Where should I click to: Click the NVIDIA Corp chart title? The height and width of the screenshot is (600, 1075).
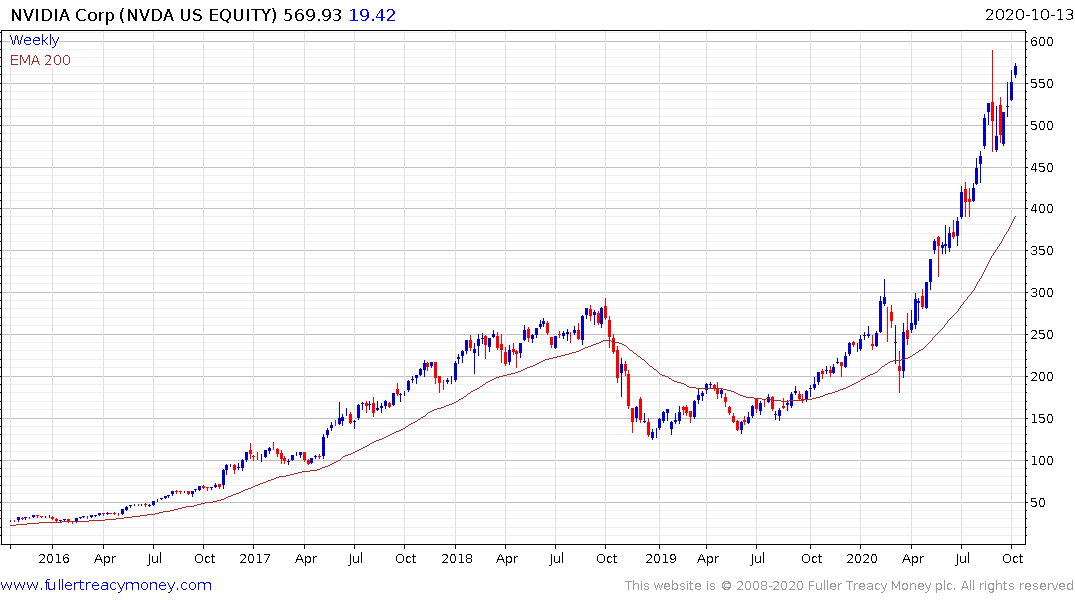tap(143, 15)
